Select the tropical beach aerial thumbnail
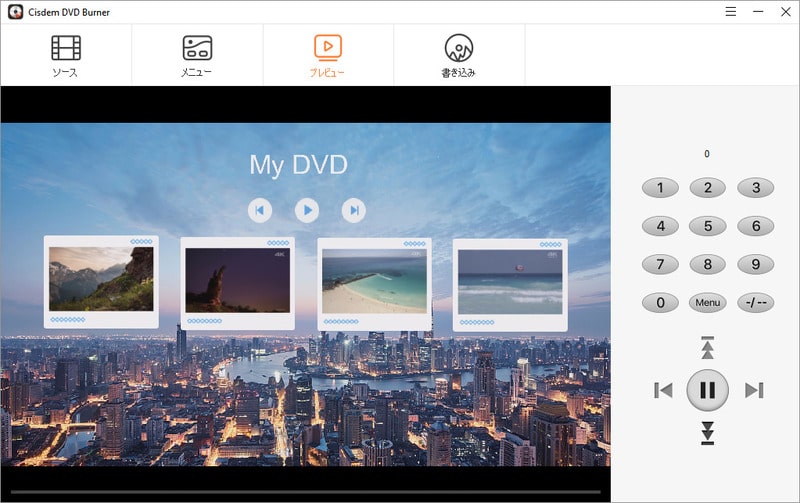Image resolution: width=800 pixels, height=503 pixels. [374, 281]
